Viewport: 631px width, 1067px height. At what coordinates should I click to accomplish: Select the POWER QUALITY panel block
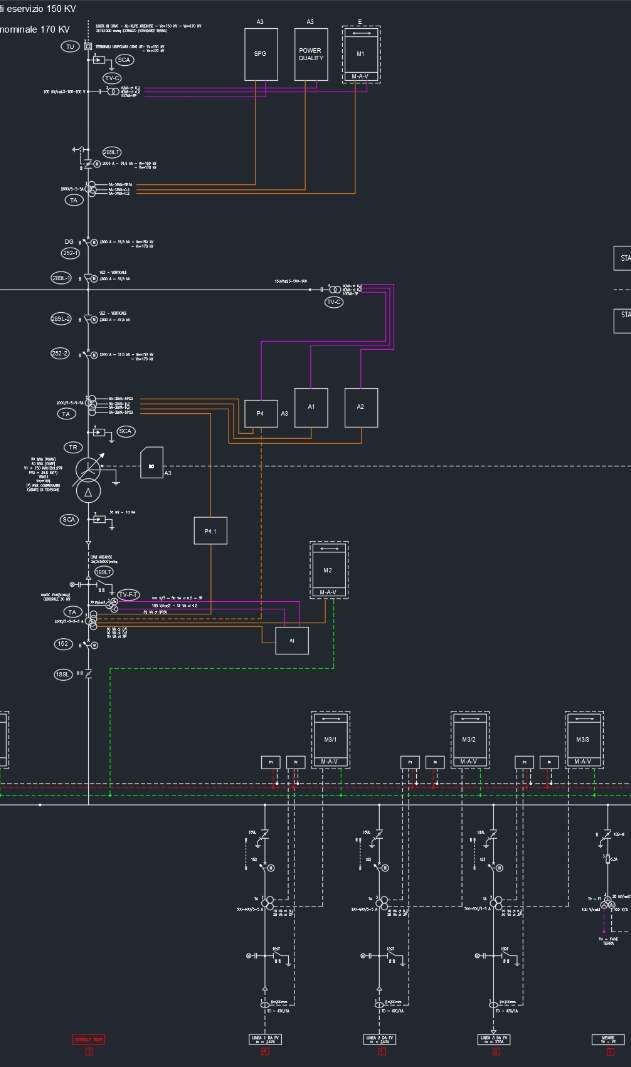pos(310,54)
